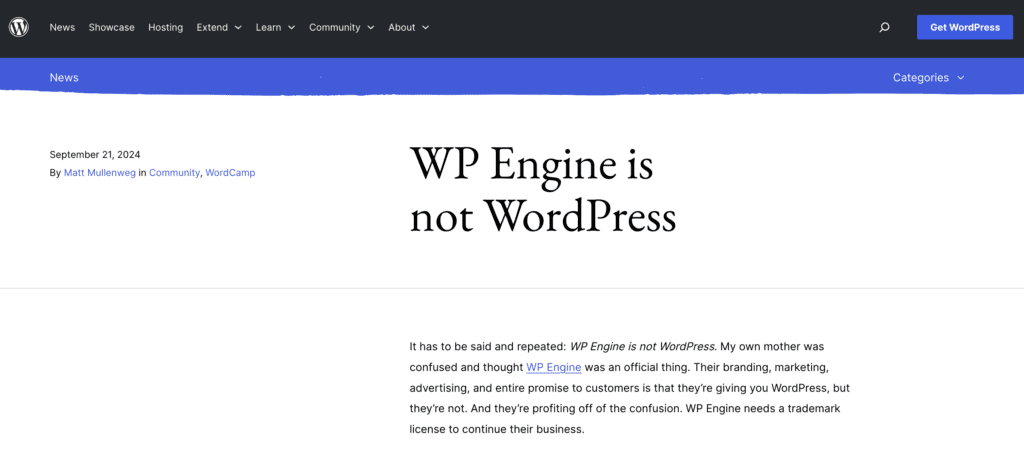Expand the Extend dropdown menu
The width and height of the screenshot is (1024, 452).
point(219,27)
